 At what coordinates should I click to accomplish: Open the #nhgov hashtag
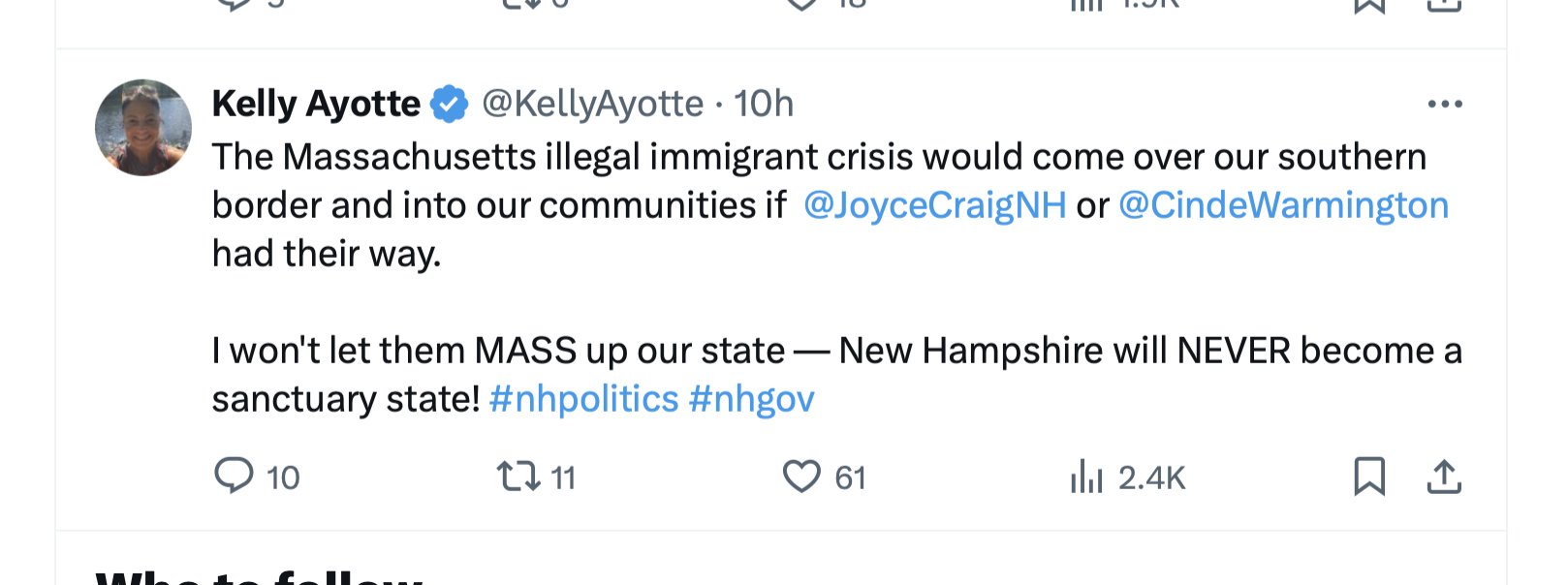pyautogui.click(x=752, y=399)
